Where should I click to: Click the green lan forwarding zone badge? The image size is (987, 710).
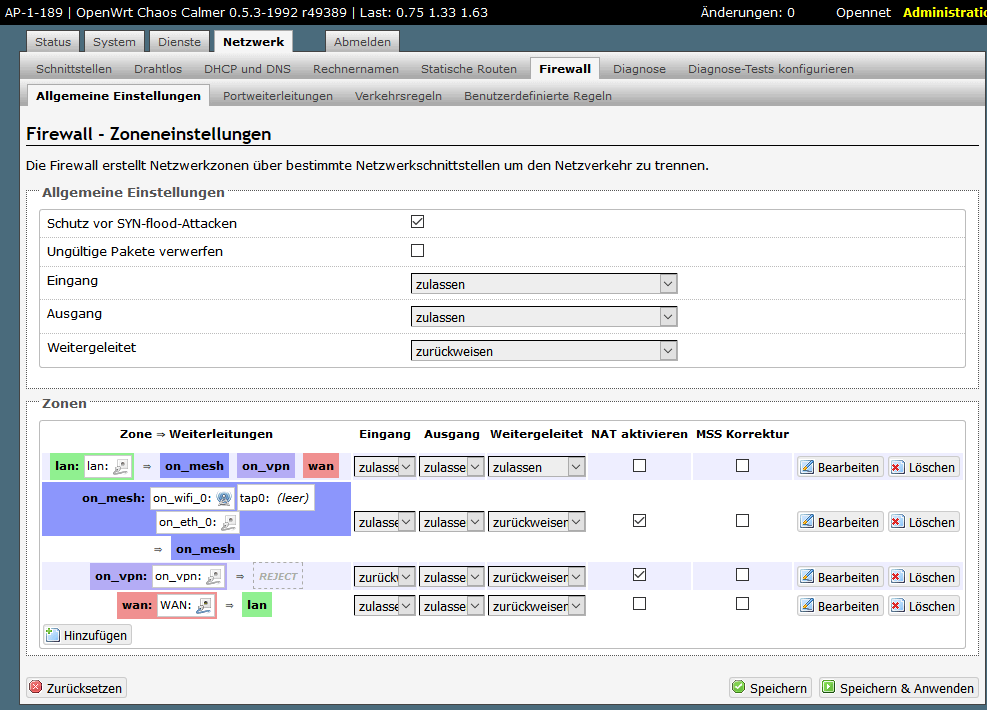tap(257, 605)
